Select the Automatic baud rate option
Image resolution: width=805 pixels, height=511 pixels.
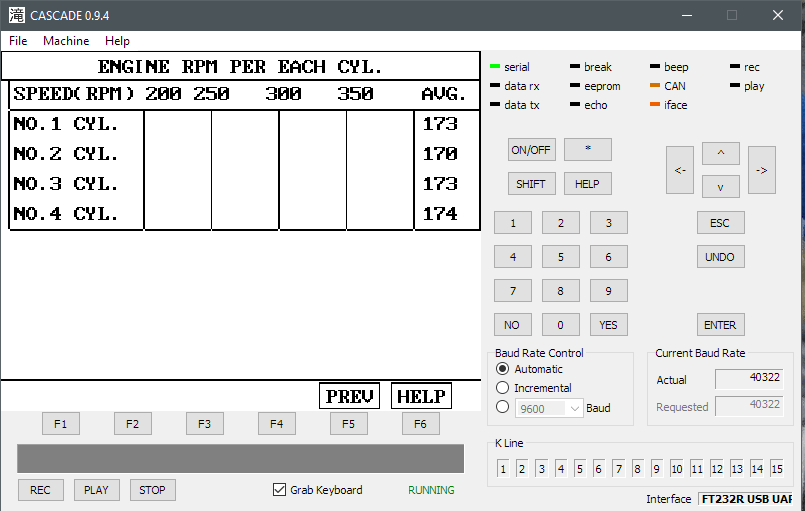click(503, 369)
